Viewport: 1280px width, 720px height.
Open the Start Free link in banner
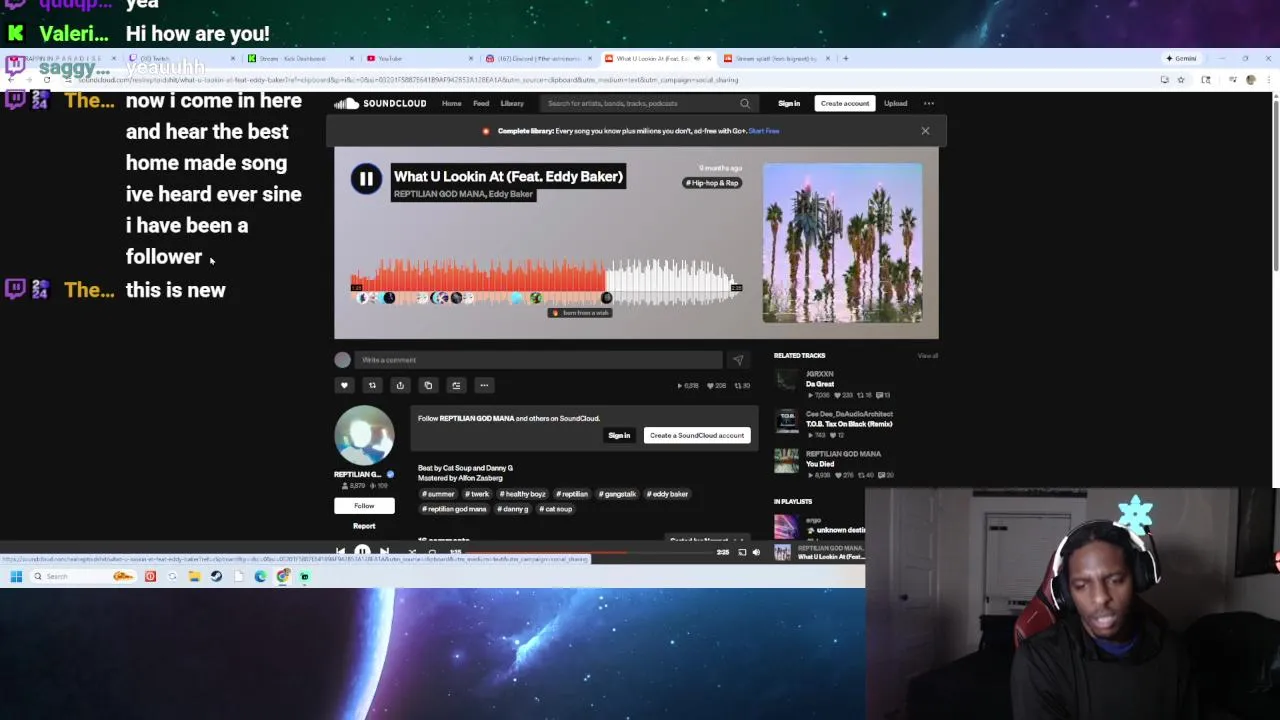[x=763, y=131]
